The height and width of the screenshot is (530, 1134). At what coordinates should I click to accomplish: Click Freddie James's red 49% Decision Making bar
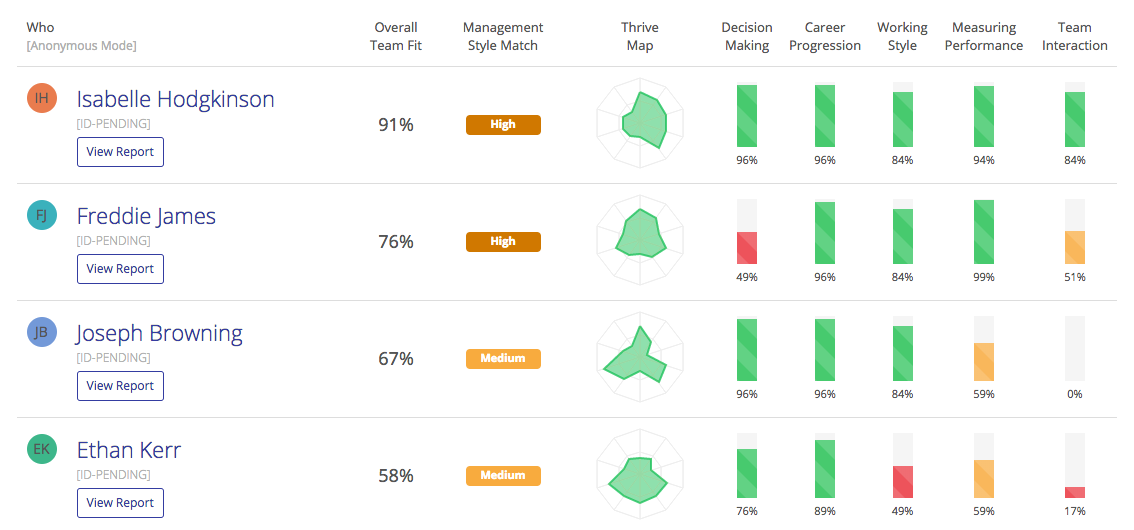pos(747,248)
